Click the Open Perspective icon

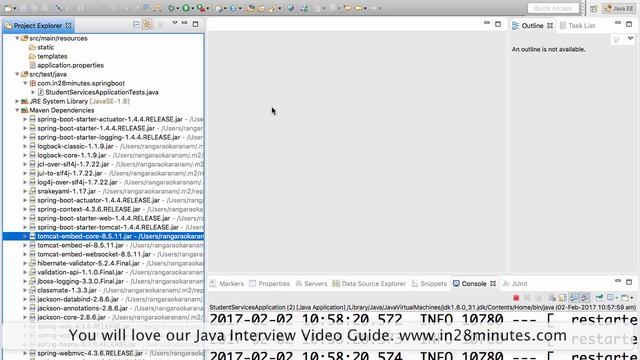click(593, 8)
